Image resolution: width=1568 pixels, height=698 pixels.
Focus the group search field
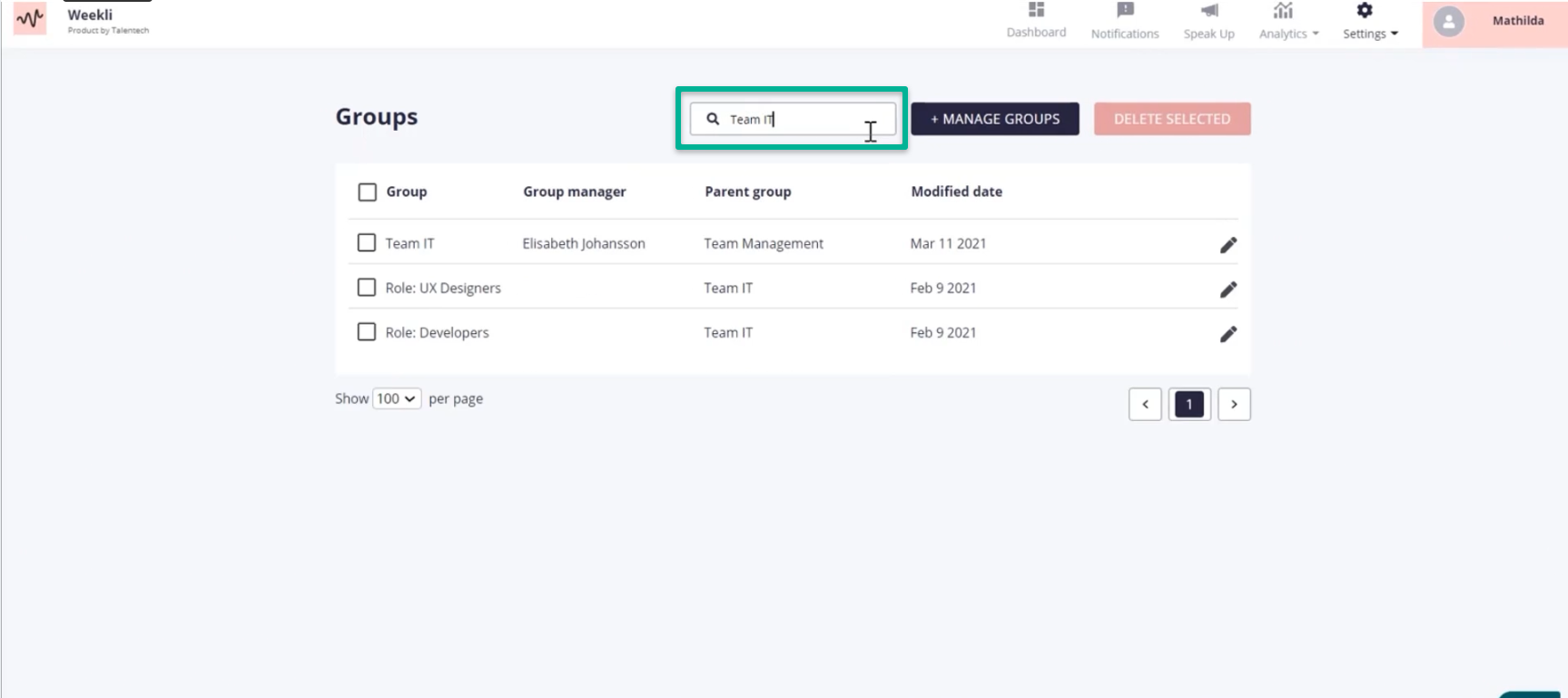[793, 119]
